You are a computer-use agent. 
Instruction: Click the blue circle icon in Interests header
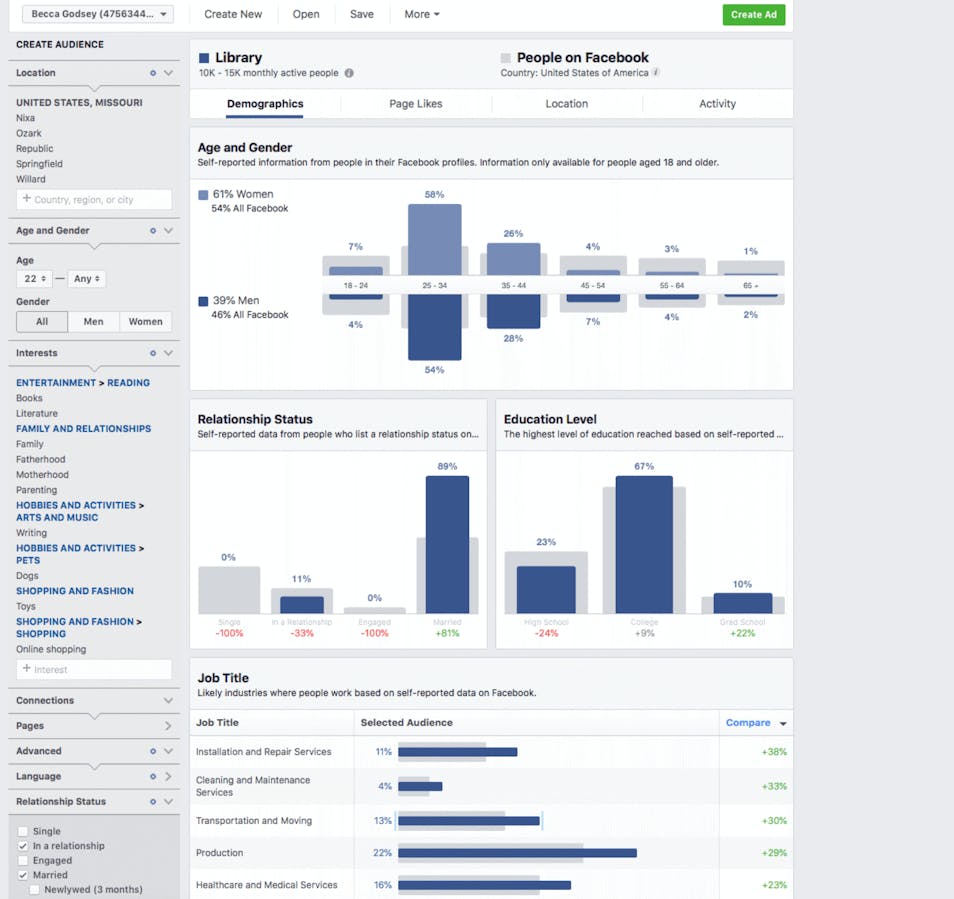153,353
